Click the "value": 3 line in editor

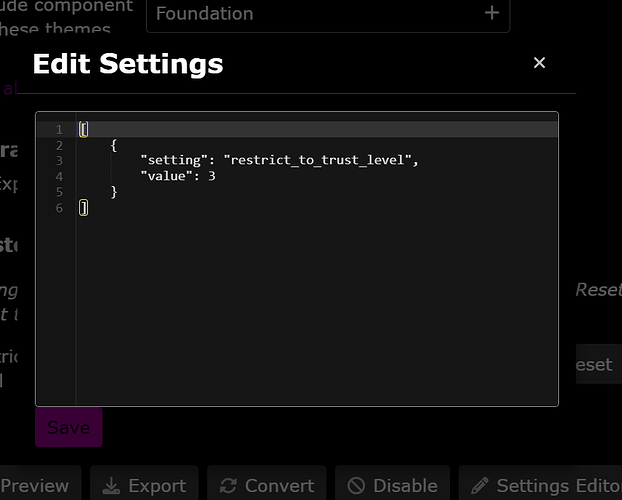click(178, 176)
